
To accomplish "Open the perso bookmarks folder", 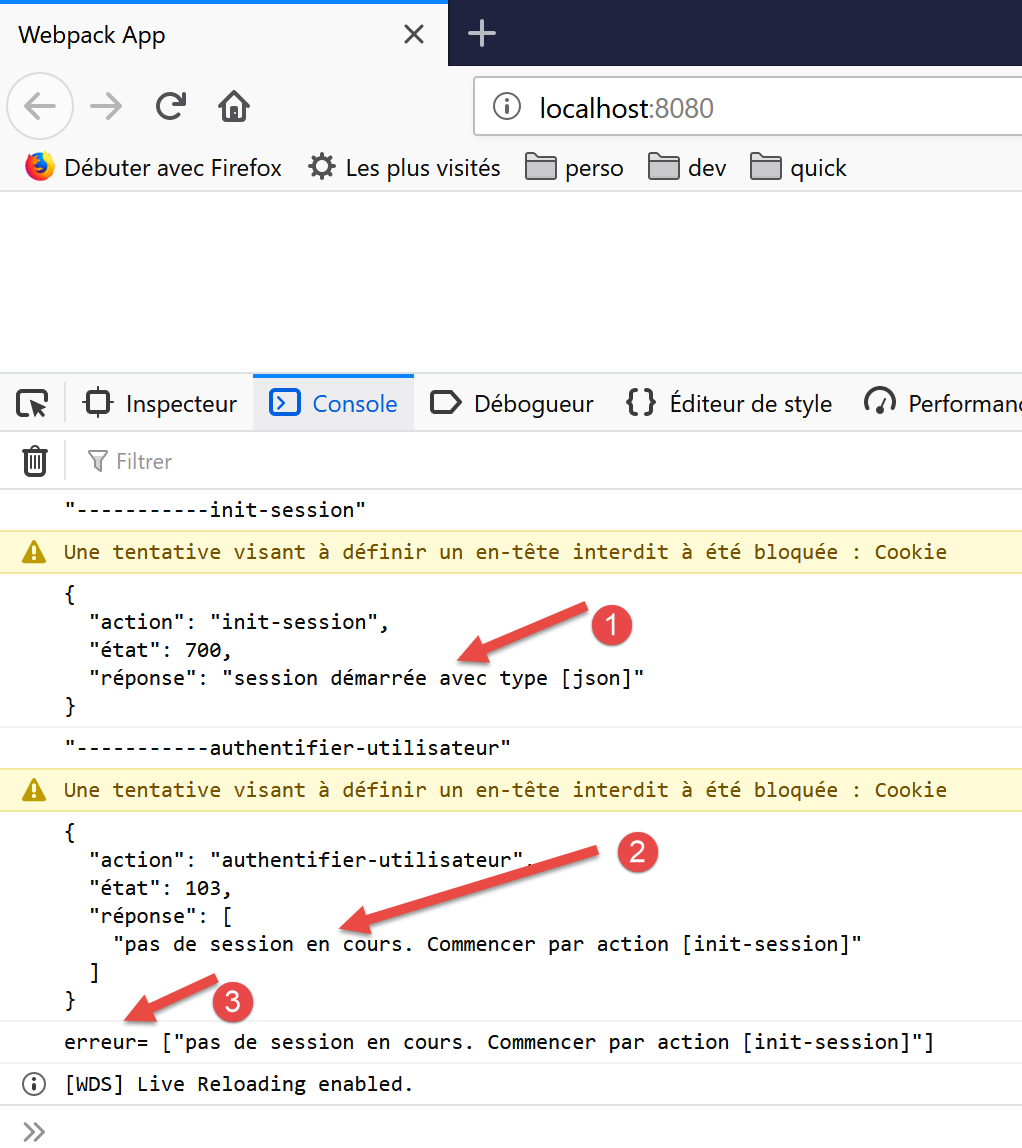I will tap(575, 168).
